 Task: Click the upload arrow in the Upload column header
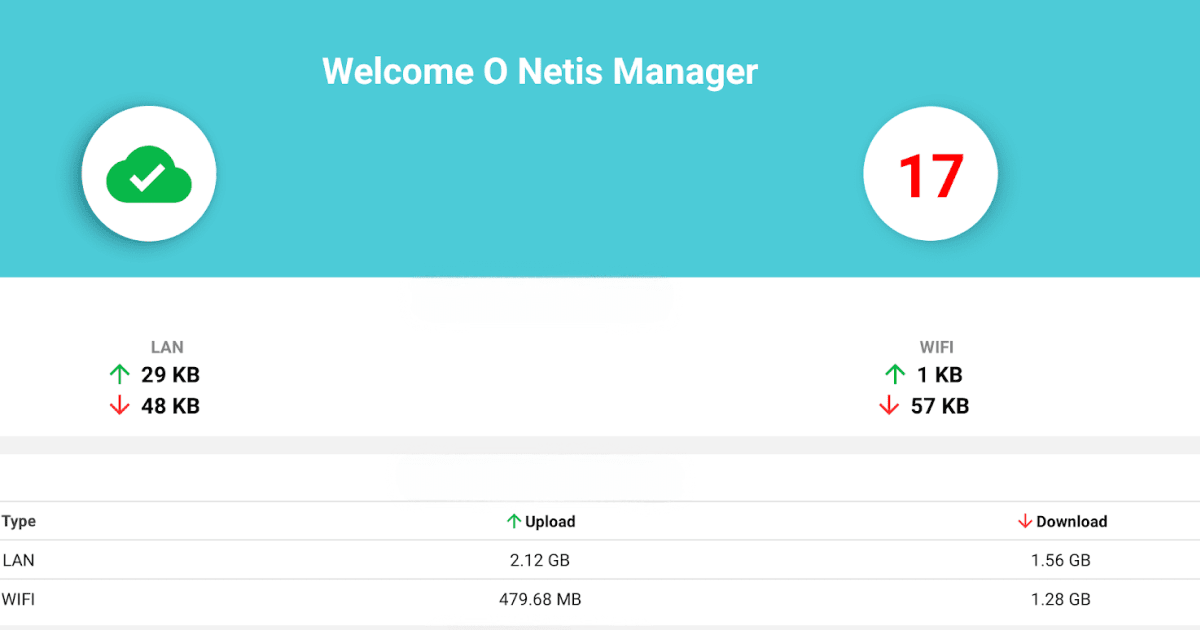click(514, 521)
